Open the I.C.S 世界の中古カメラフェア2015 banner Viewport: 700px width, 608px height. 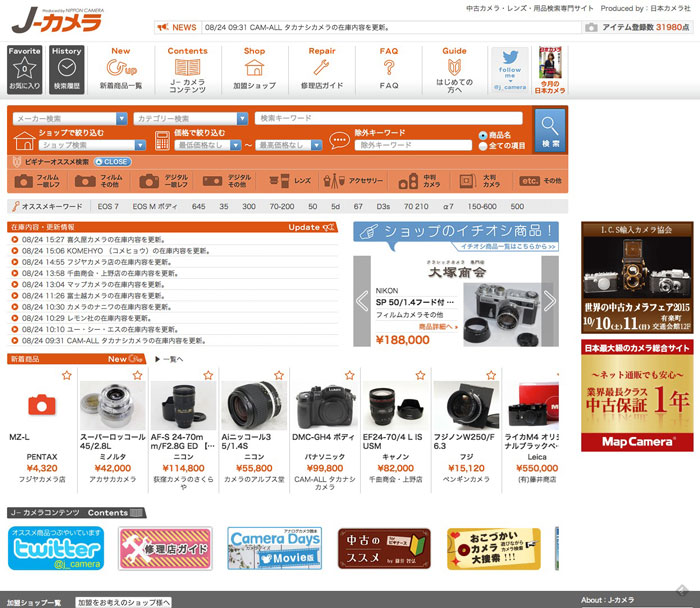pos(637,277)
